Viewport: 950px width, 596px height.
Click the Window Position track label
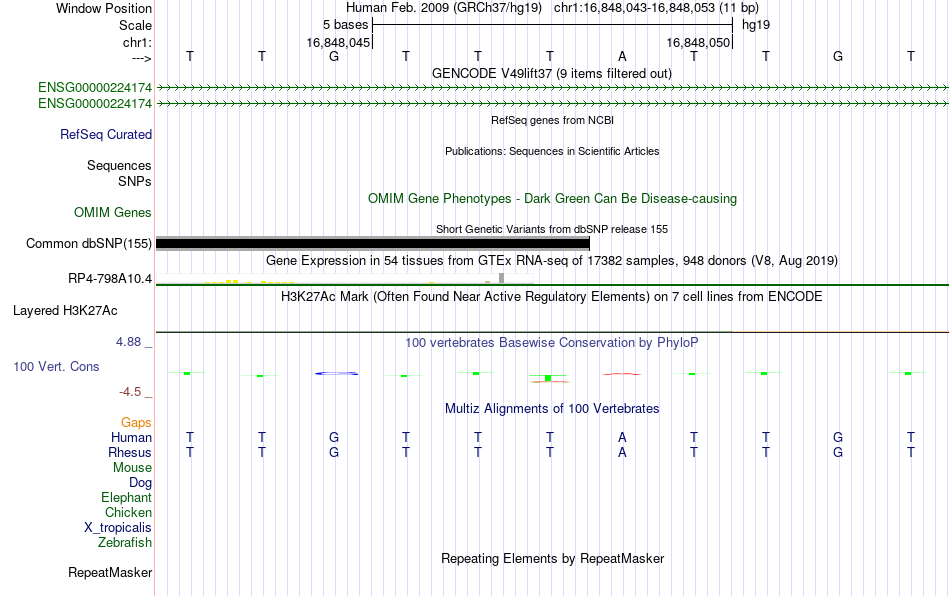(104, 8)
